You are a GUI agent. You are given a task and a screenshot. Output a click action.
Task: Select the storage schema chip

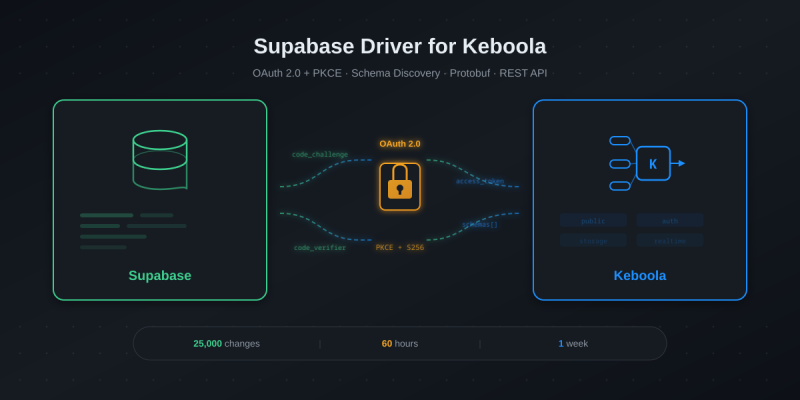593,241
